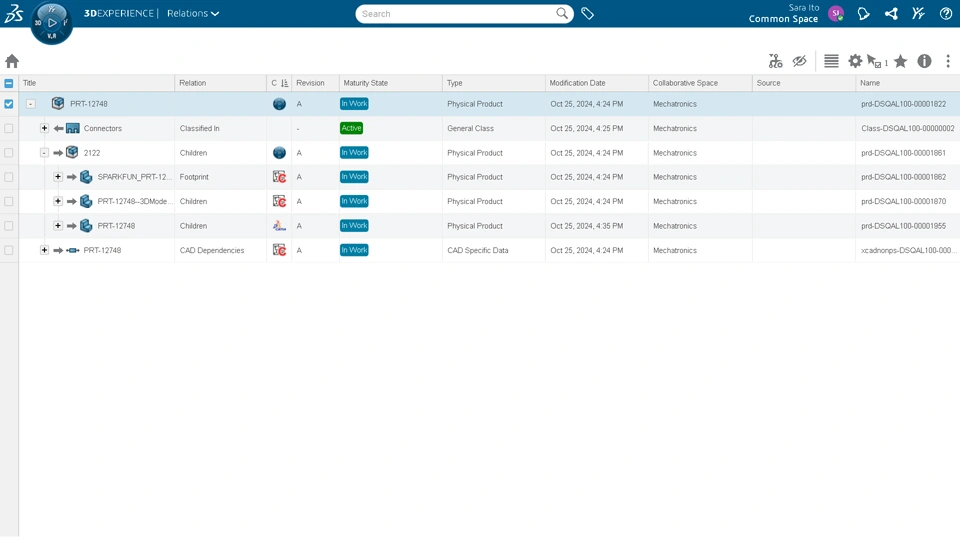Open the notifications icon
This screenshot has height=540, width=960.
coord(863,13)
